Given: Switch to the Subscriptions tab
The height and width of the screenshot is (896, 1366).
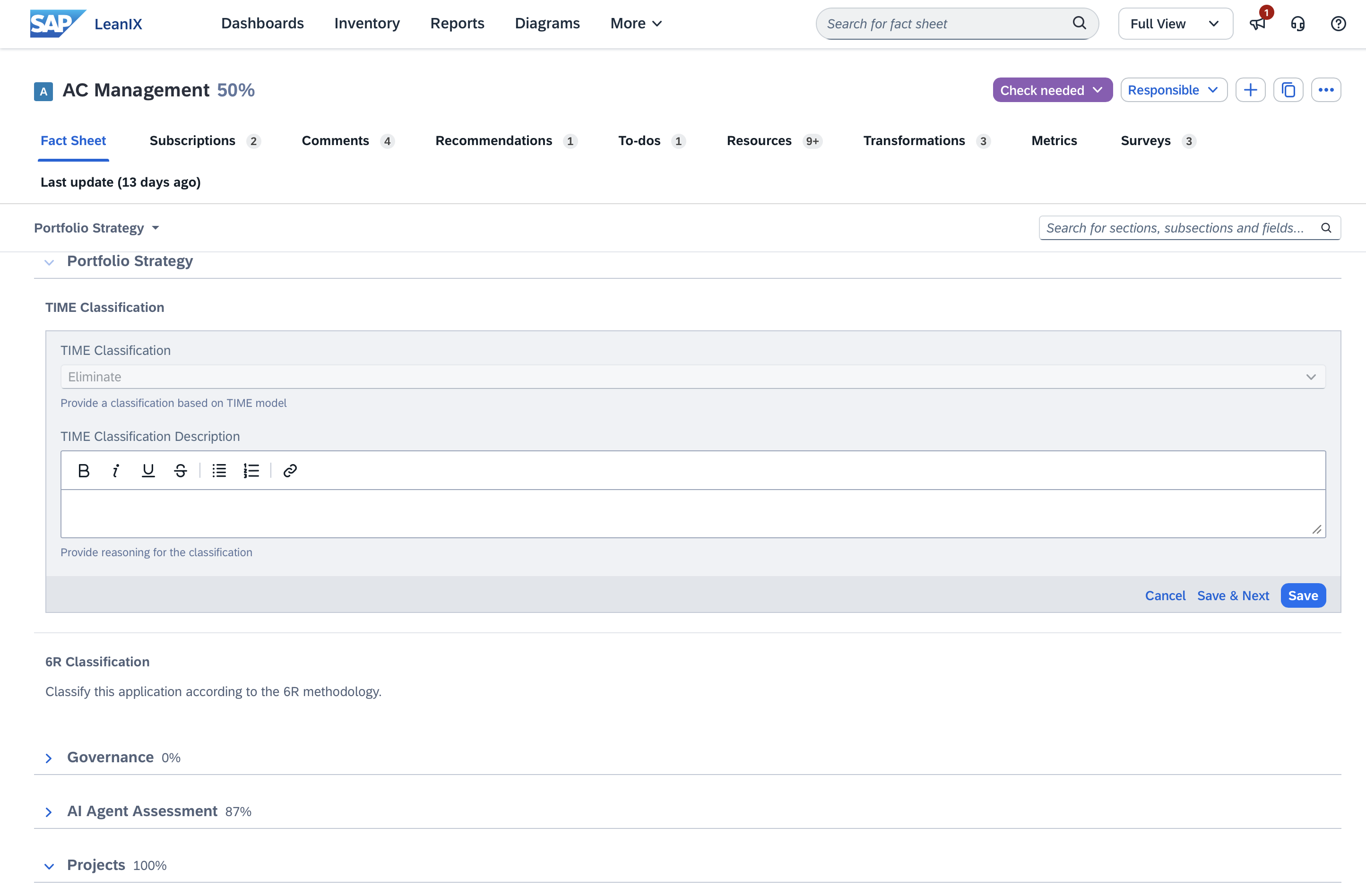Looking at the screenshot, I should point(205,141).
